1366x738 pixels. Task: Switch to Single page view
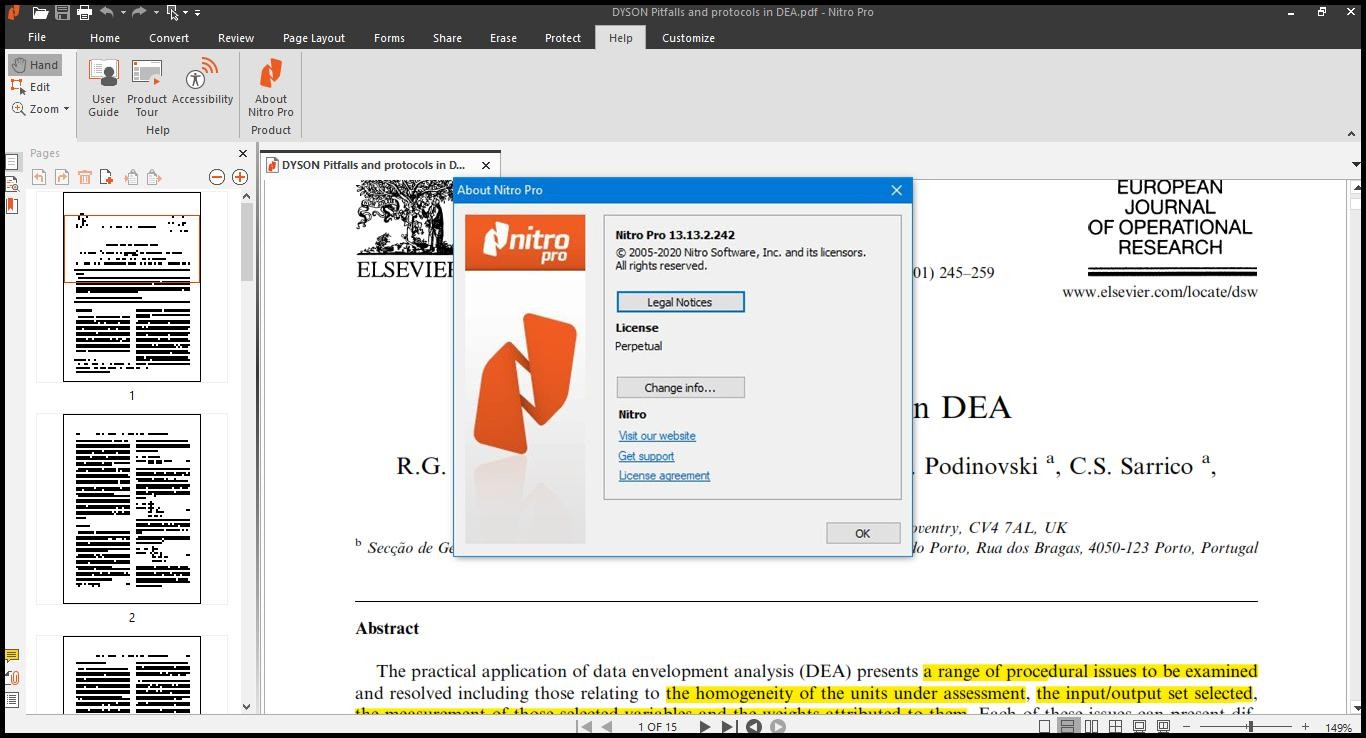[1044, 727]
